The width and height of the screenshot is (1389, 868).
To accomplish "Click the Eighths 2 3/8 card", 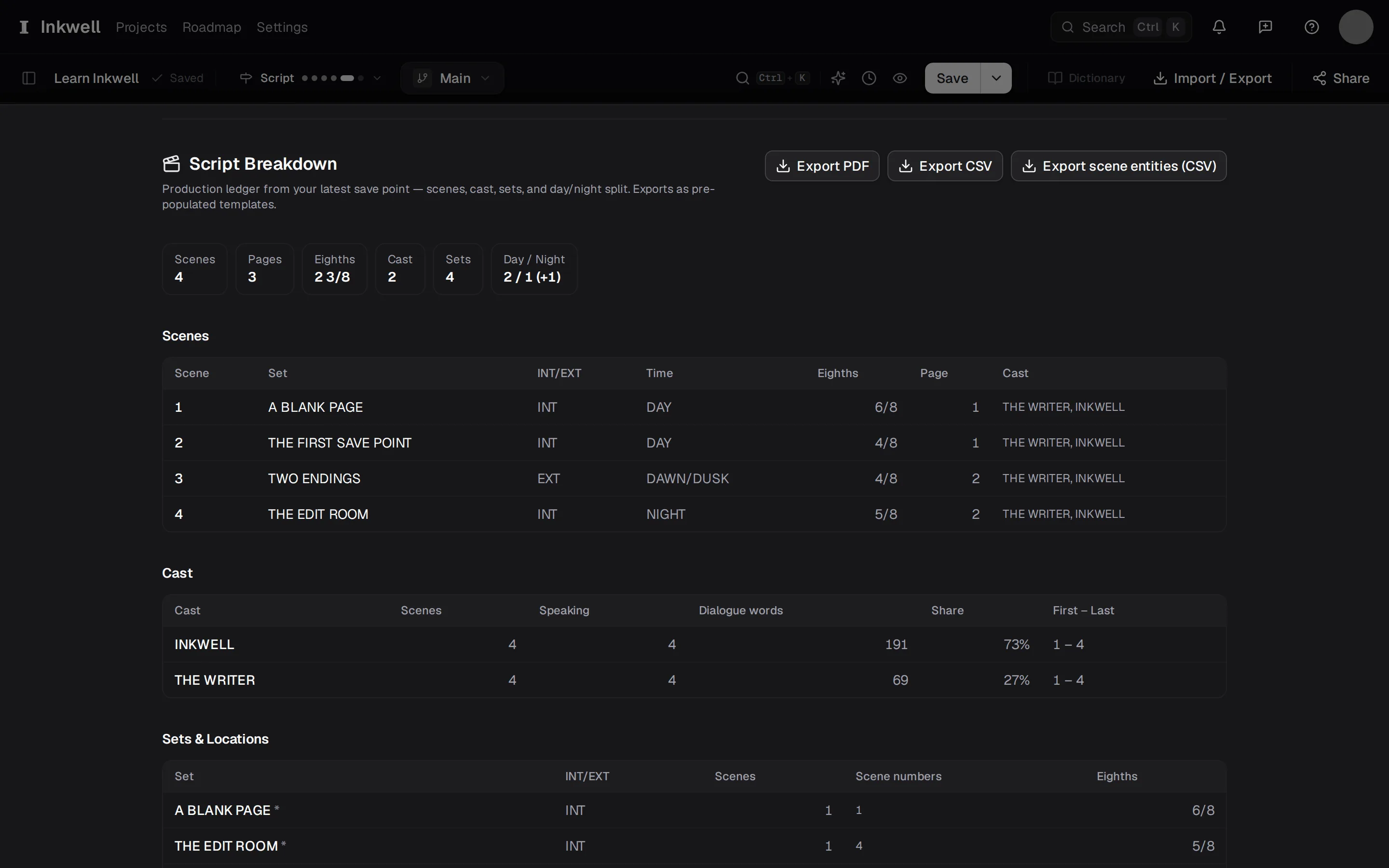I will [x=335, y=269].
